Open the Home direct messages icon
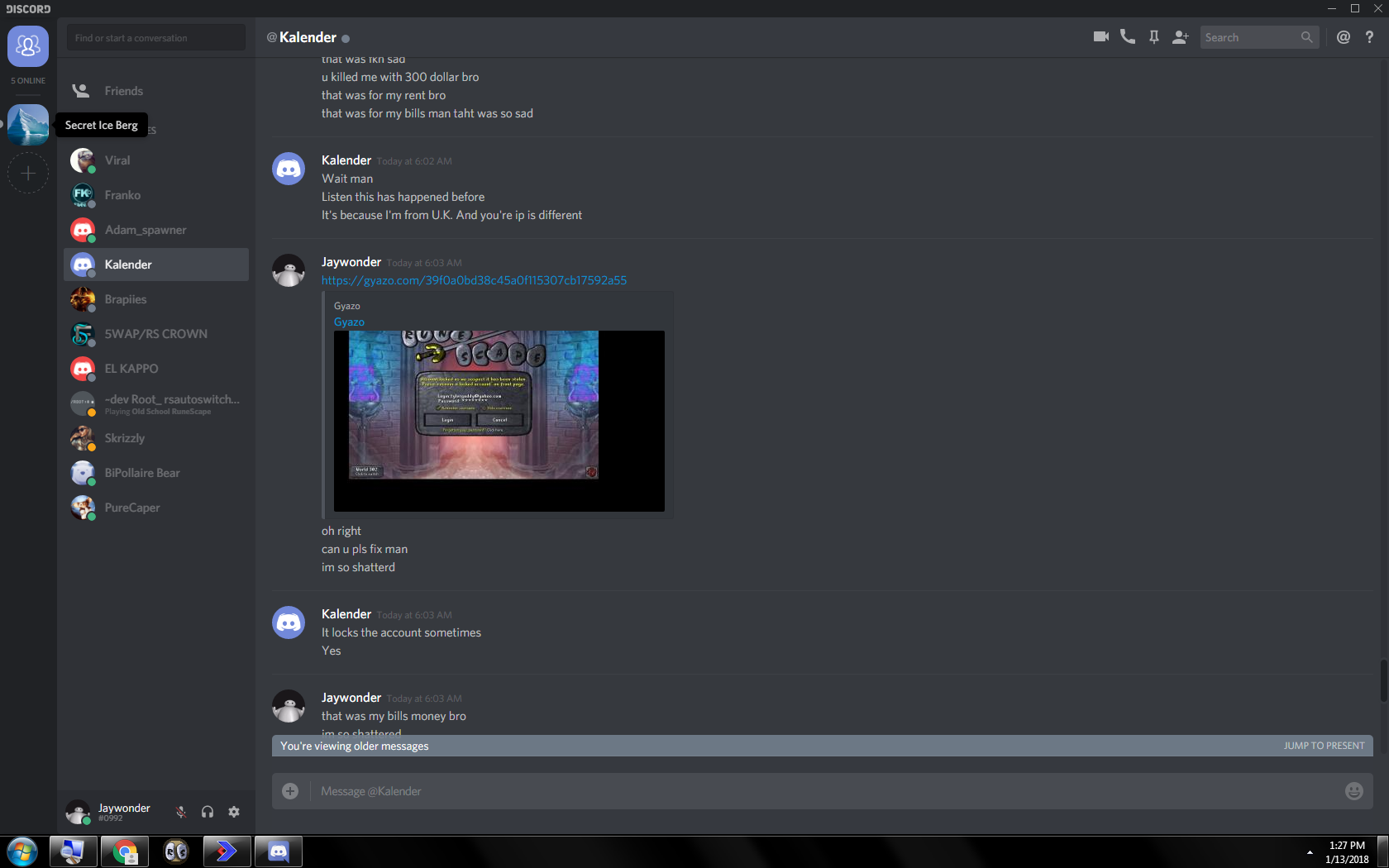 coord(28,45)
